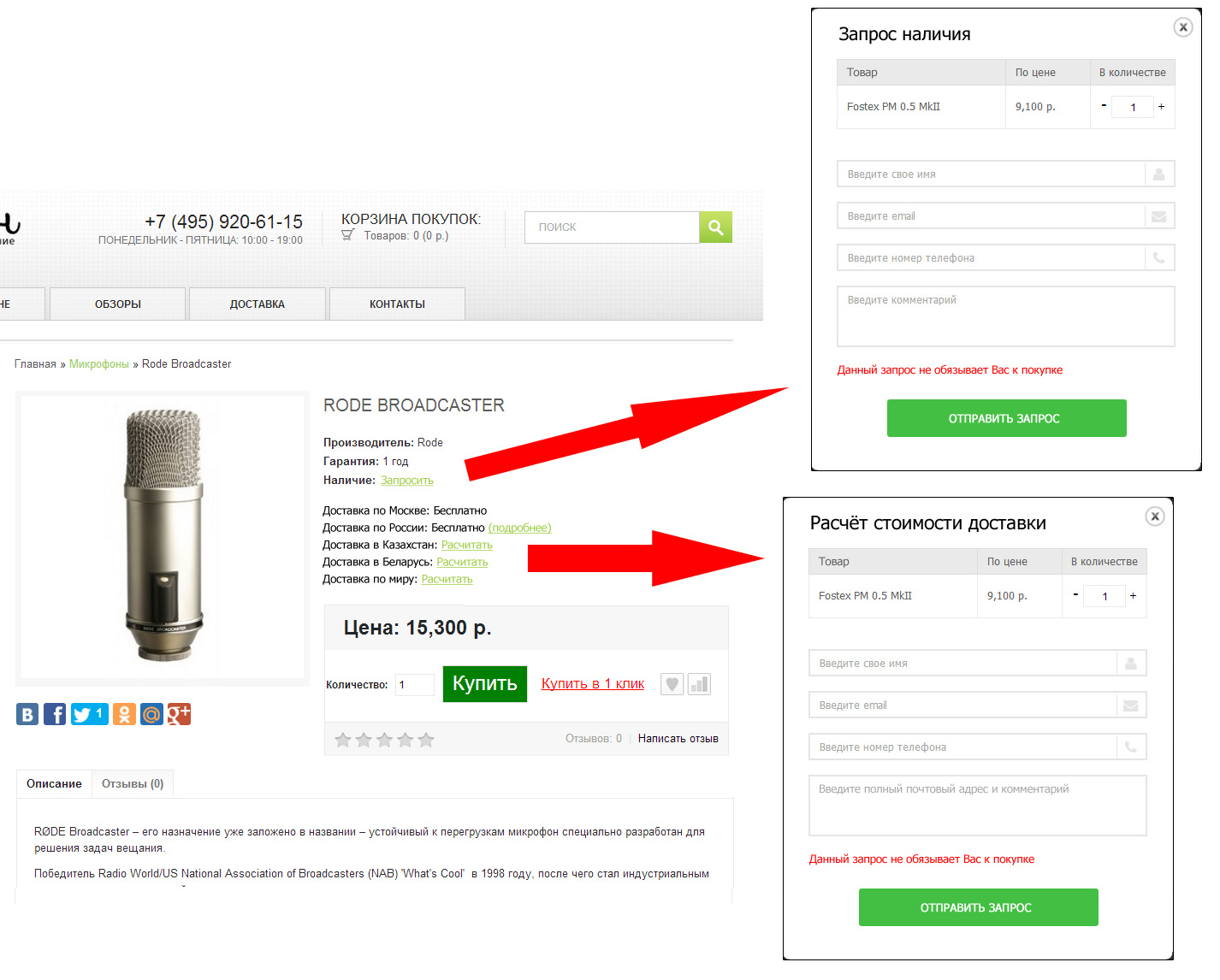Click email field in Расчёт стоимости доставки popup
This screenshot has width=1220, height=980.
[978, 705]
